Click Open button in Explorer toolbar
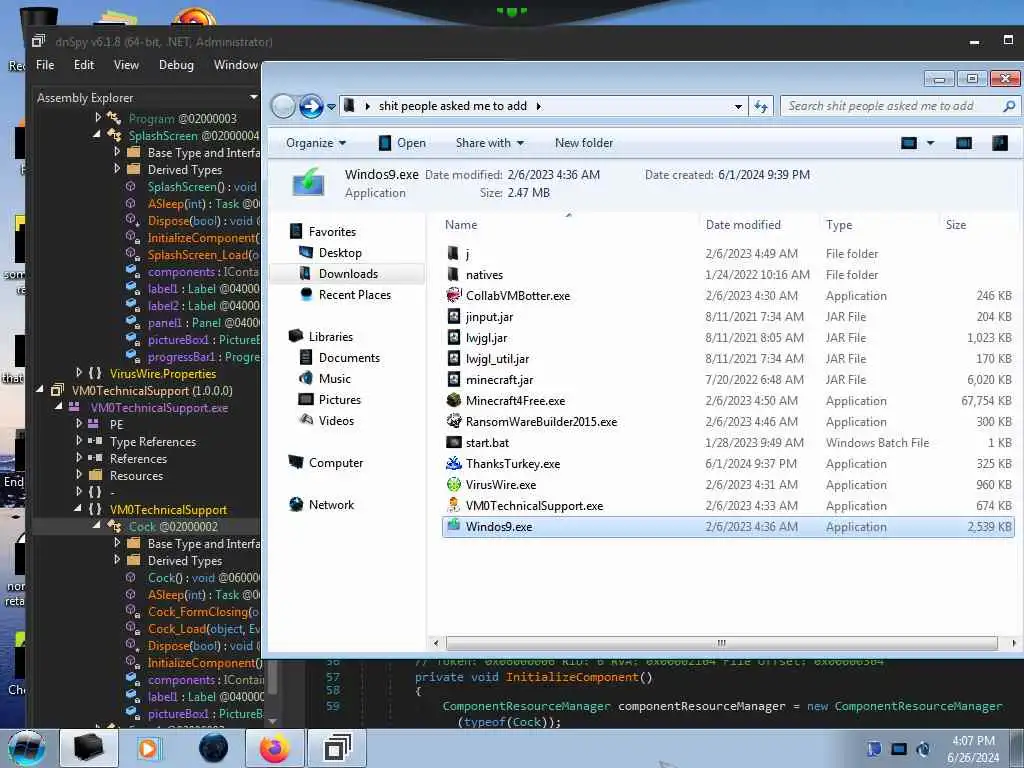This screenshot has width=1024, height=768. (x=402, y=143)
